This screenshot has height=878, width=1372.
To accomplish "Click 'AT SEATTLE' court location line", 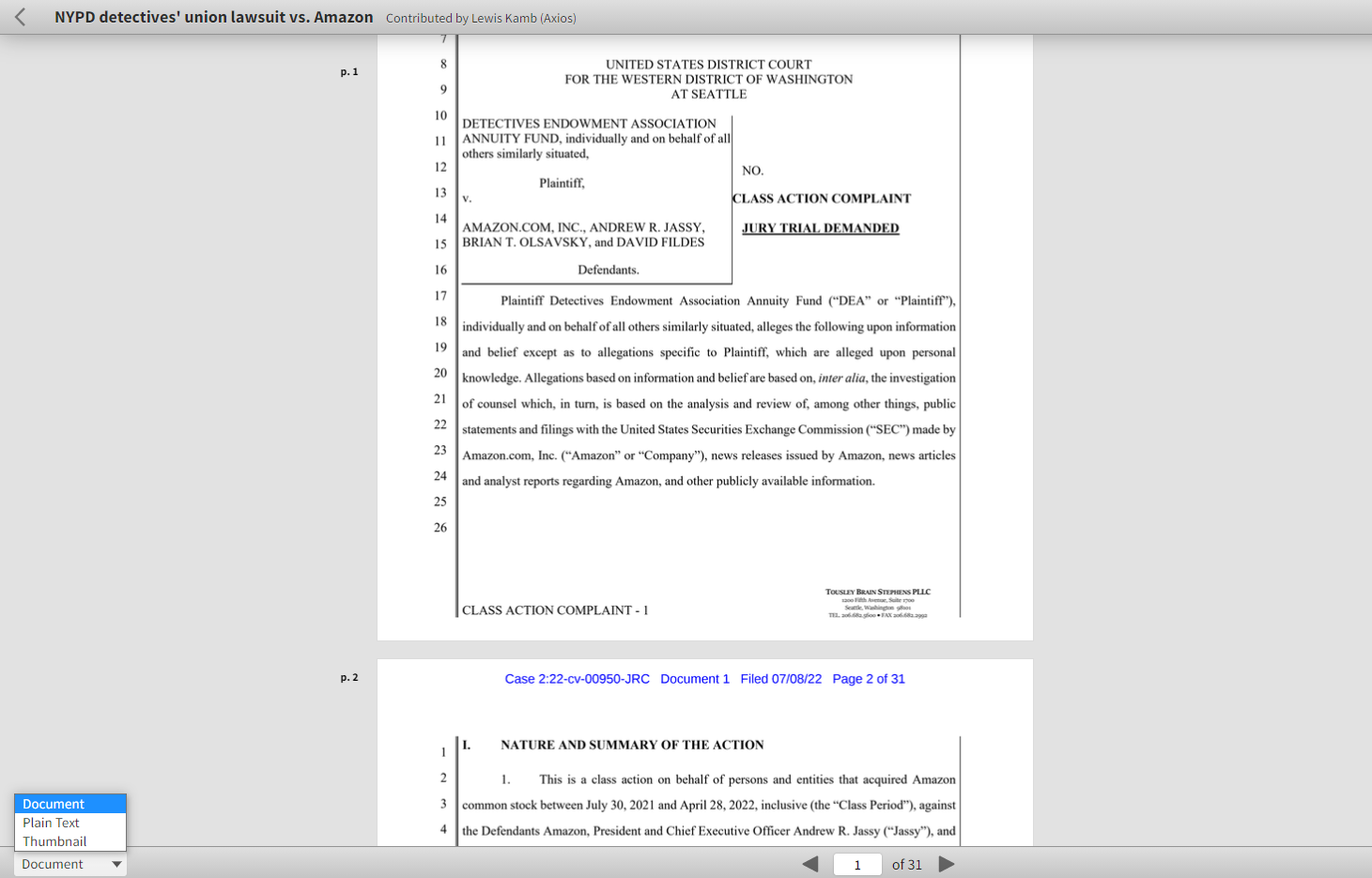I will pos(709,94).
